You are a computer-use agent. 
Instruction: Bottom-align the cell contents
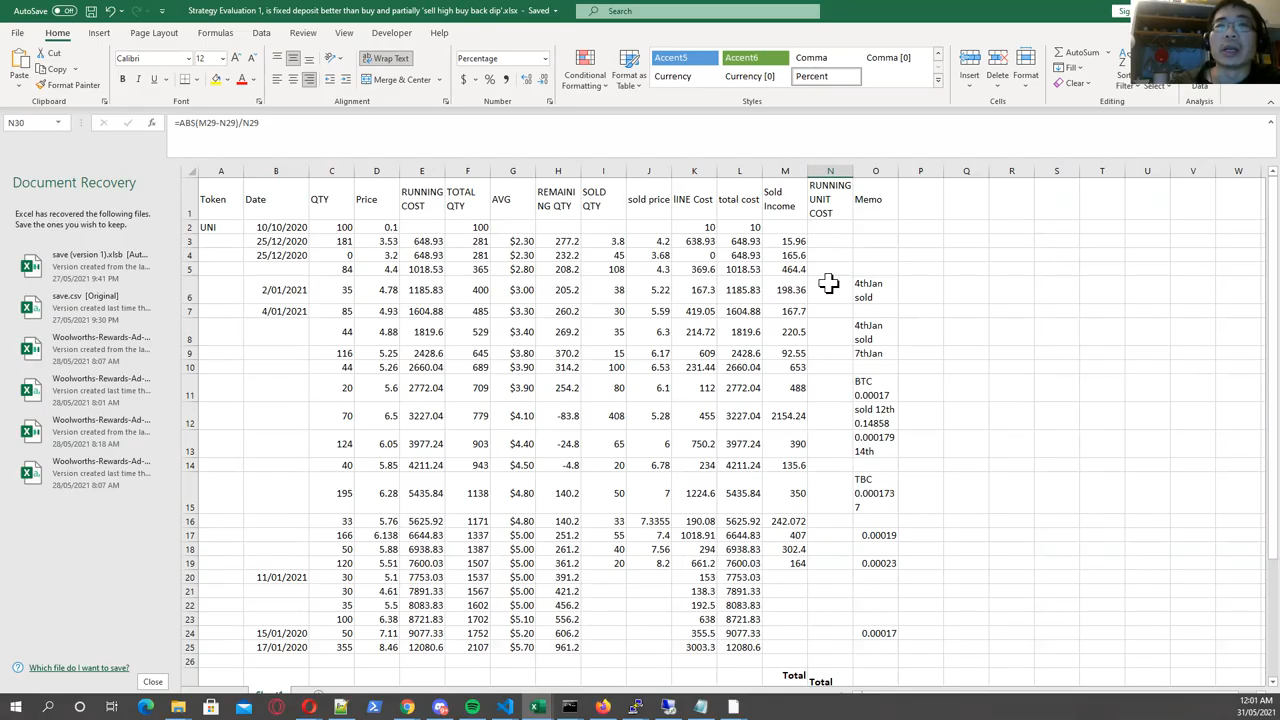(x=309, y=58)
